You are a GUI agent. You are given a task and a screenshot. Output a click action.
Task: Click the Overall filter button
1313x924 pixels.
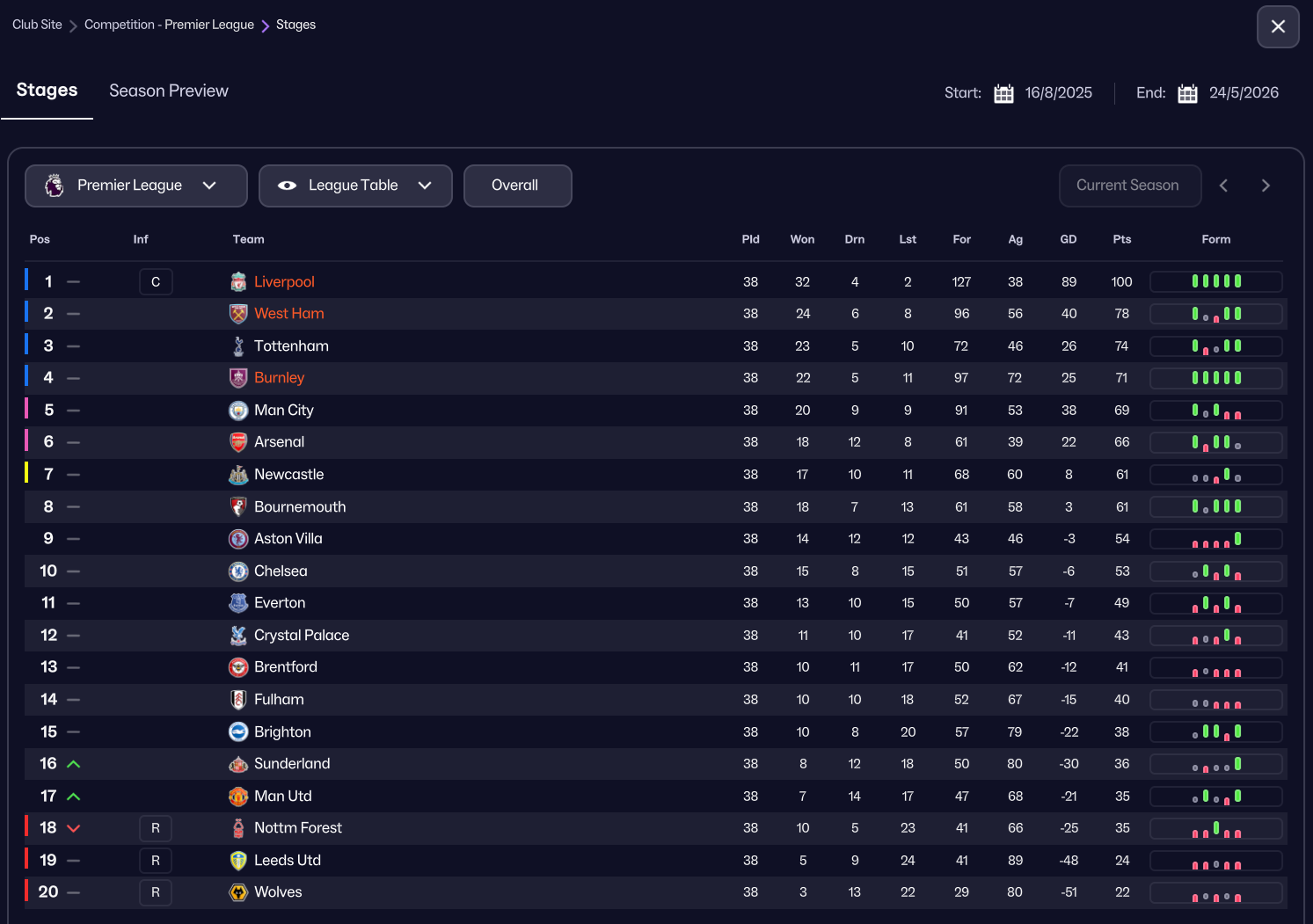coord(517,186)
